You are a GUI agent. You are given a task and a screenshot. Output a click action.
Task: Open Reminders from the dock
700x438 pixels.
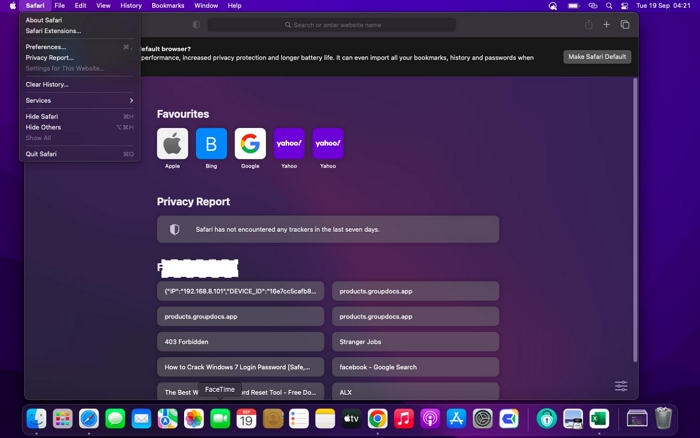click(x=299, y=419)
